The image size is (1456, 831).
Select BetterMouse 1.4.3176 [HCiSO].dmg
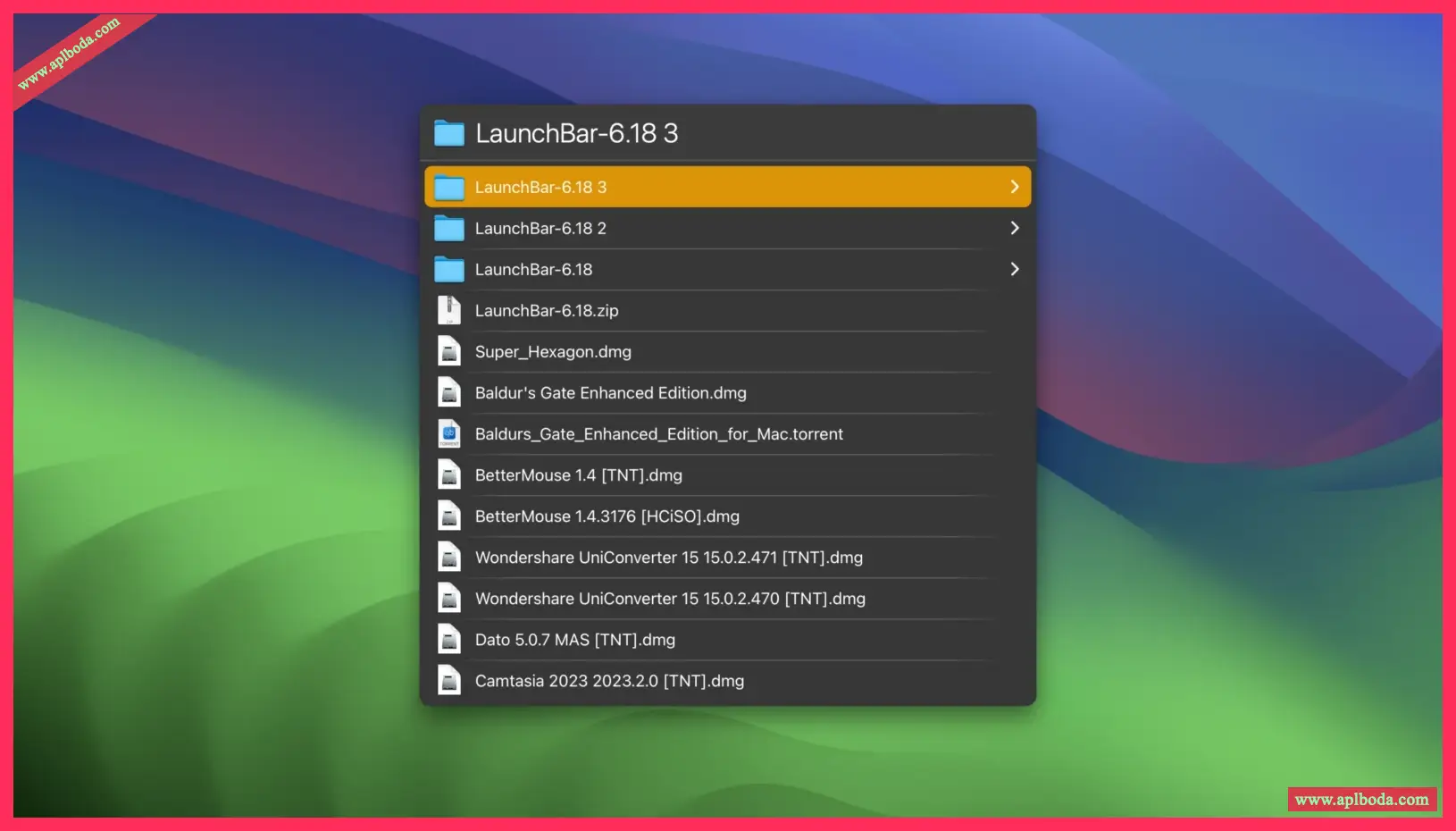click(x=607, y=516)
